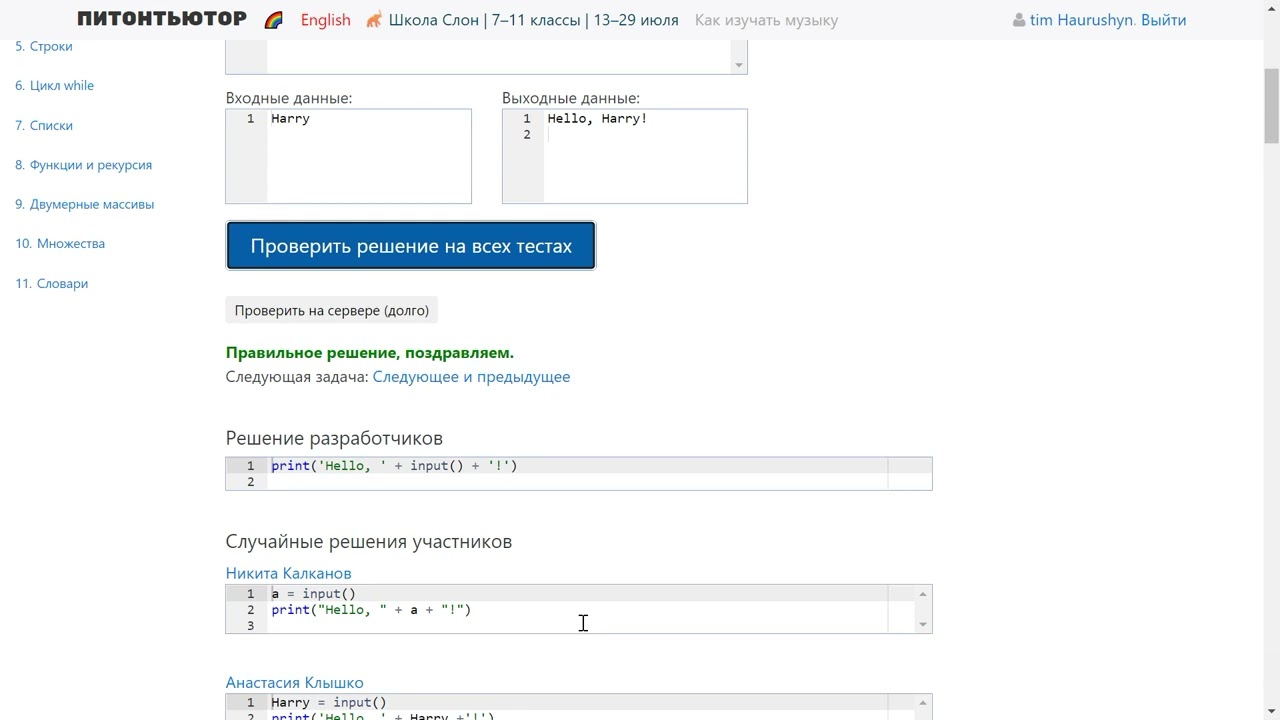Open lesson 5. Строки

coord(44,46)
